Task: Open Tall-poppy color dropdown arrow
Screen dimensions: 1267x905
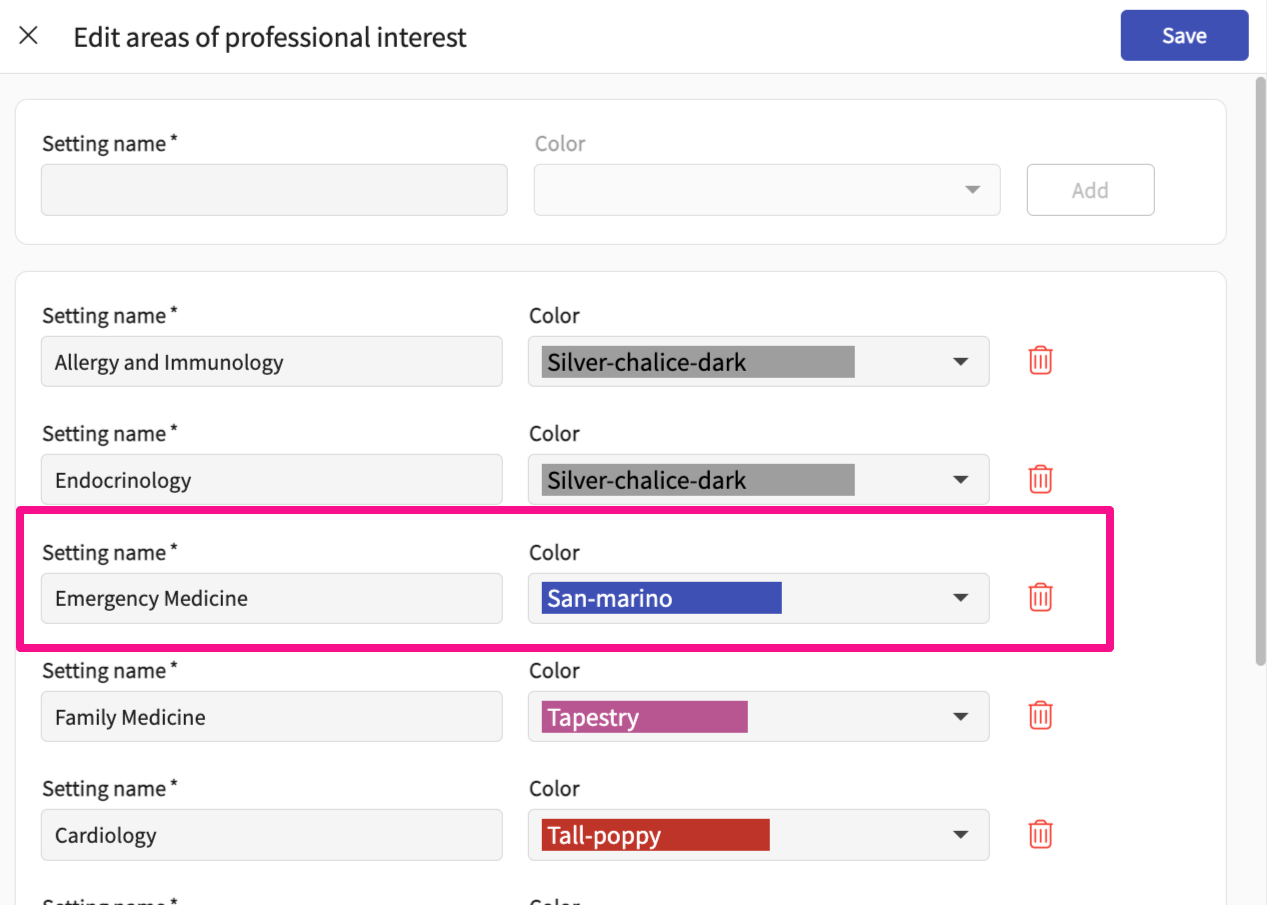Action: 960,835
